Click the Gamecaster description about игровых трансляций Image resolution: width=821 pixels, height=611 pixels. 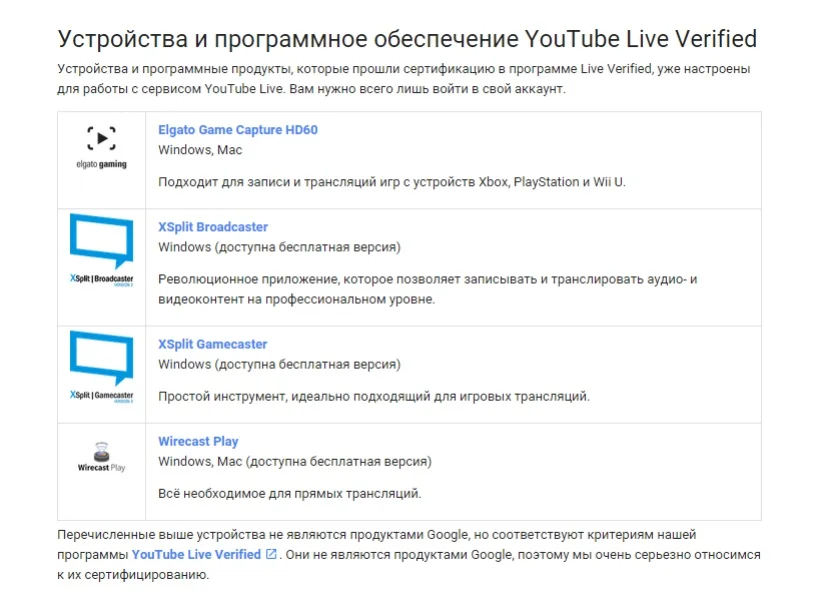coord(374,396)
